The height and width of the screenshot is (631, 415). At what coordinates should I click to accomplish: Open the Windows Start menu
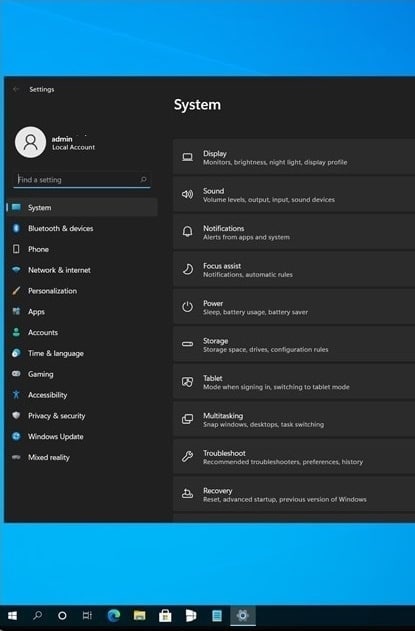[12, 615]
